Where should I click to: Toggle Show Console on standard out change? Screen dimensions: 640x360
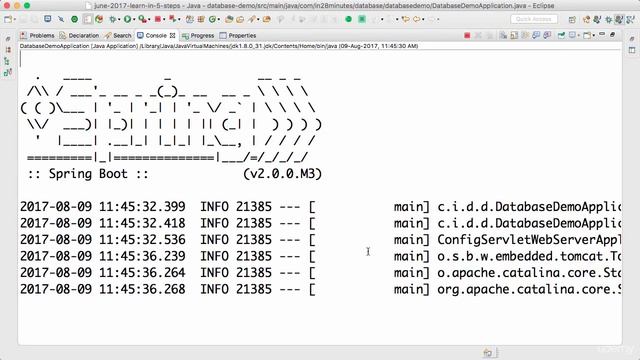point(536,36)
